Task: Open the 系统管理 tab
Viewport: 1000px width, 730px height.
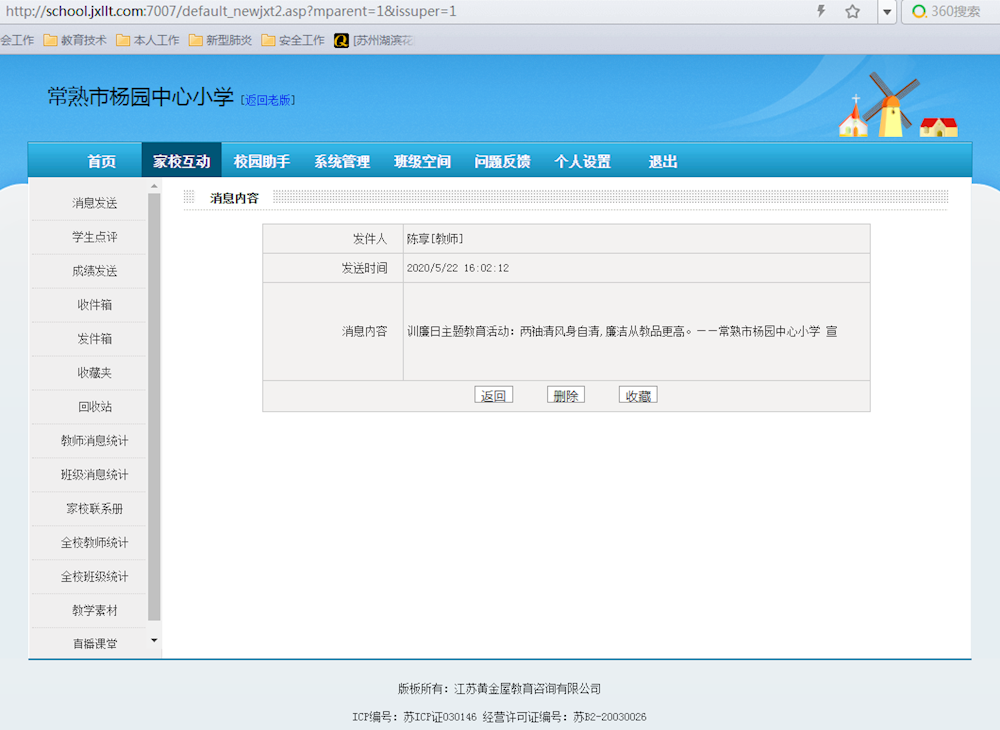Action: pyautogui.click(x=342, y=161)
